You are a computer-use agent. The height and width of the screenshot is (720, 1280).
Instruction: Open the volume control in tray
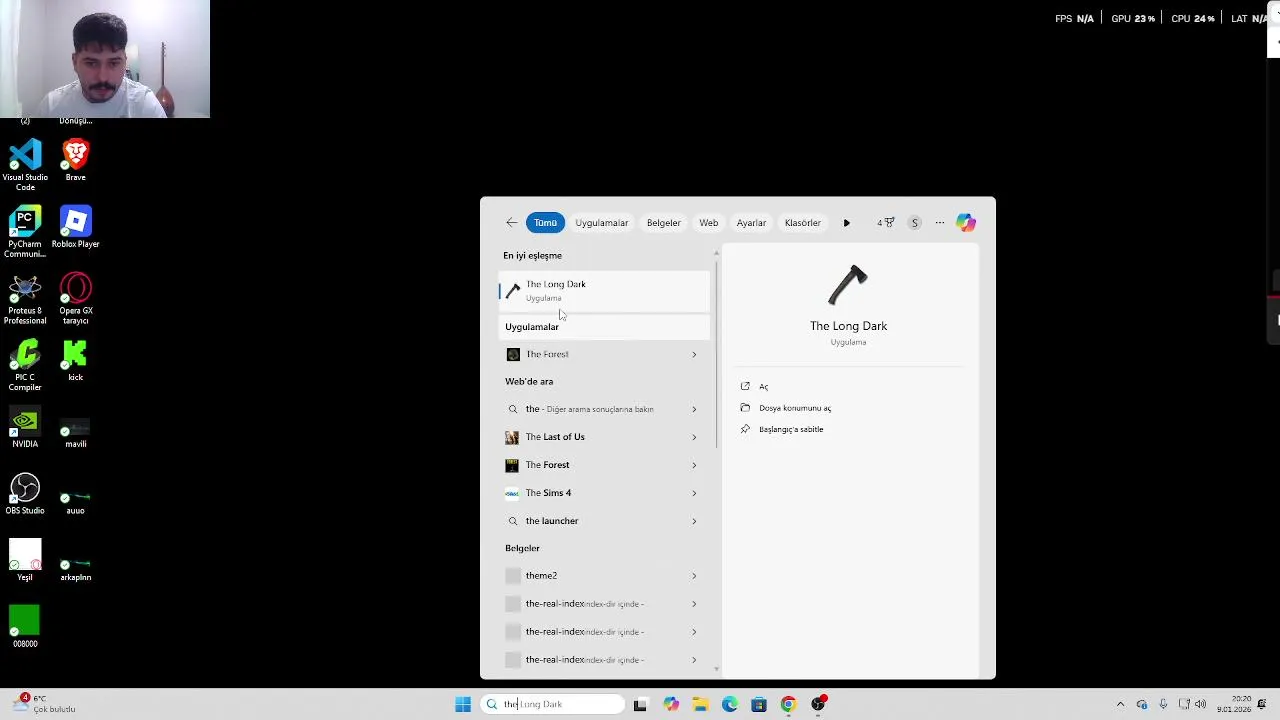click(x=1200, y=704)
